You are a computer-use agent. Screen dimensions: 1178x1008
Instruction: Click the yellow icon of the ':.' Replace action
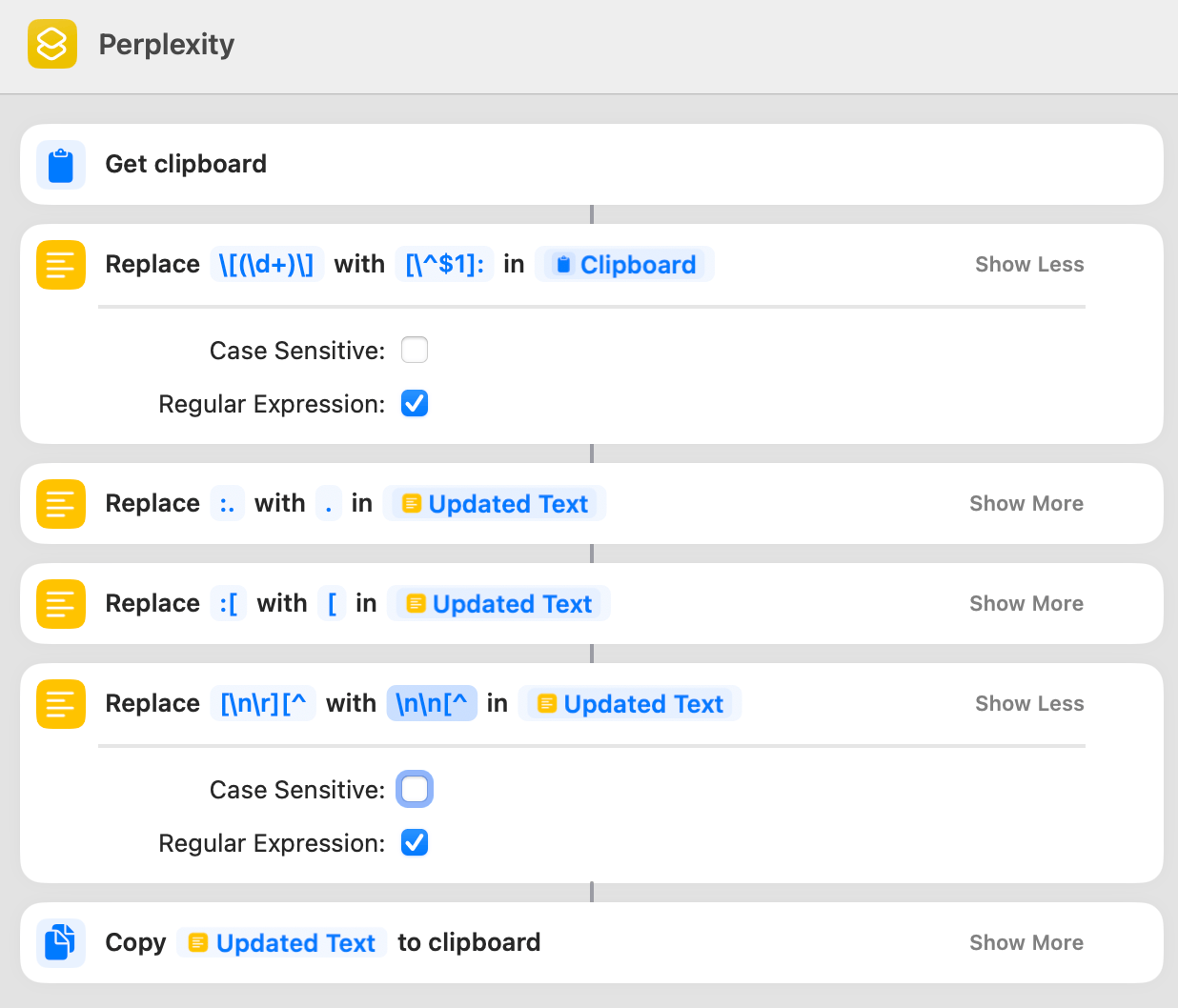[x=61, y=503]
